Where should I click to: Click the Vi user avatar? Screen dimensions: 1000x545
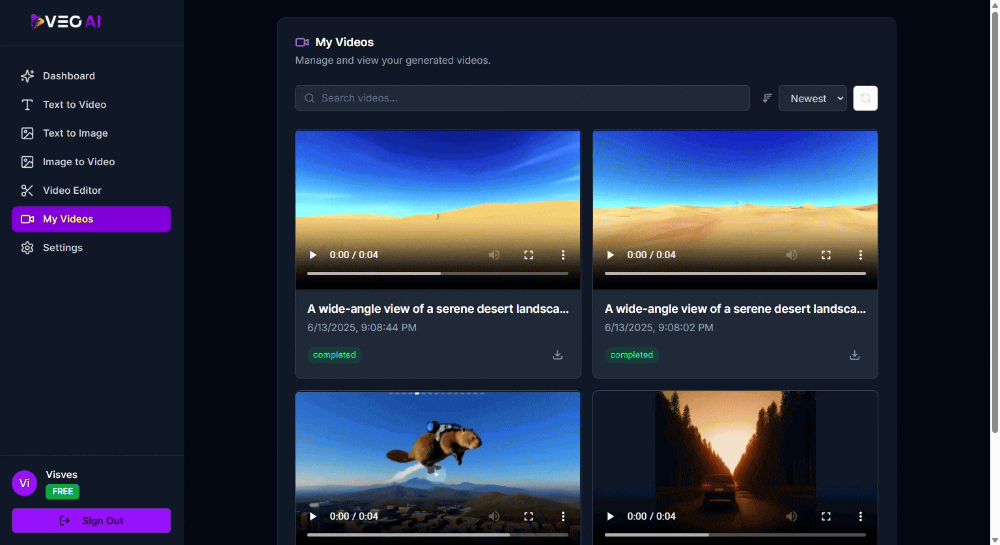[24, 483]
